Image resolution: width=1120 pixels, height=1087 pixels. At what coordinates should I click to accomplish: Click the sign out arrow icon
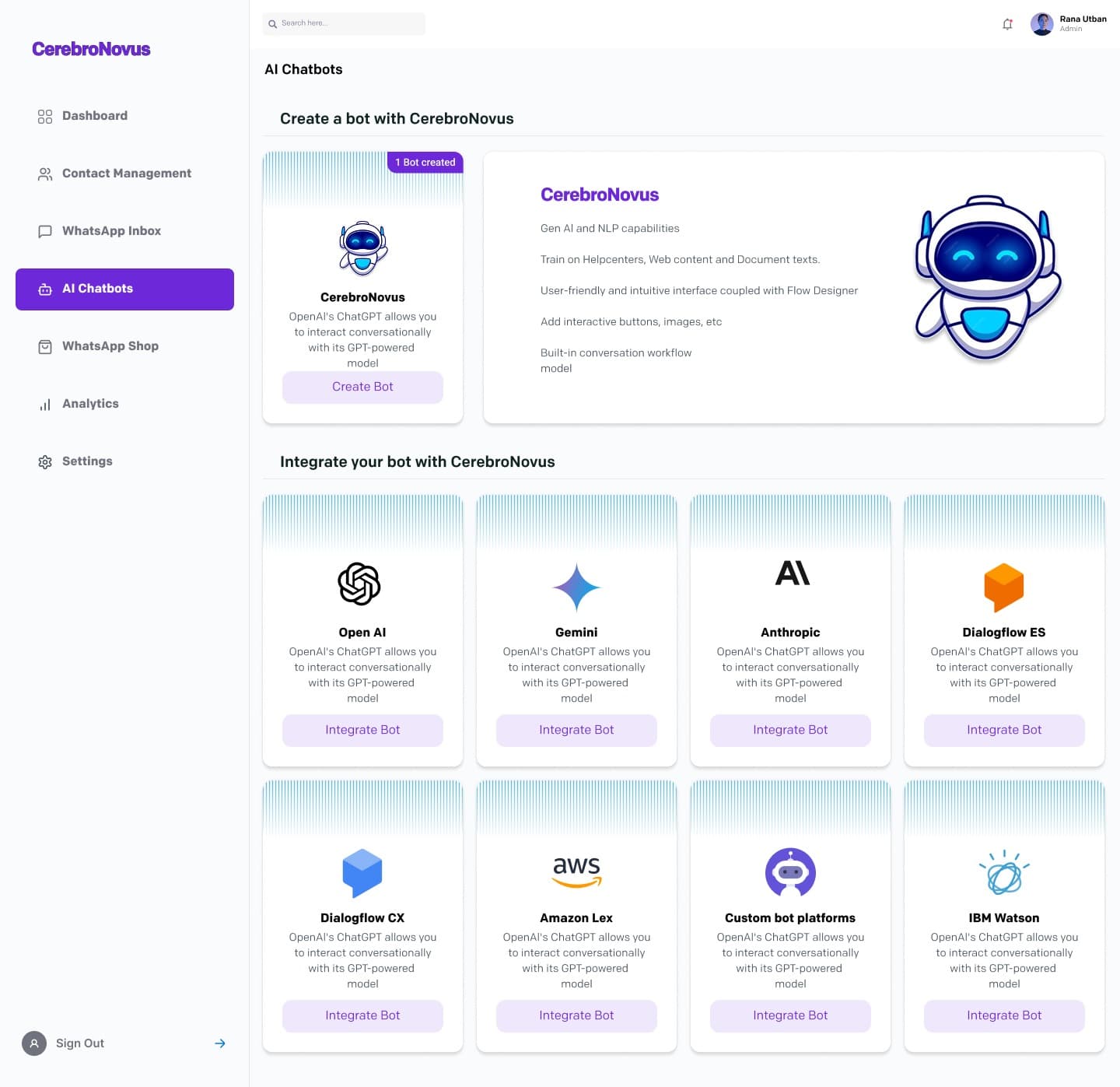point(219,1043)
